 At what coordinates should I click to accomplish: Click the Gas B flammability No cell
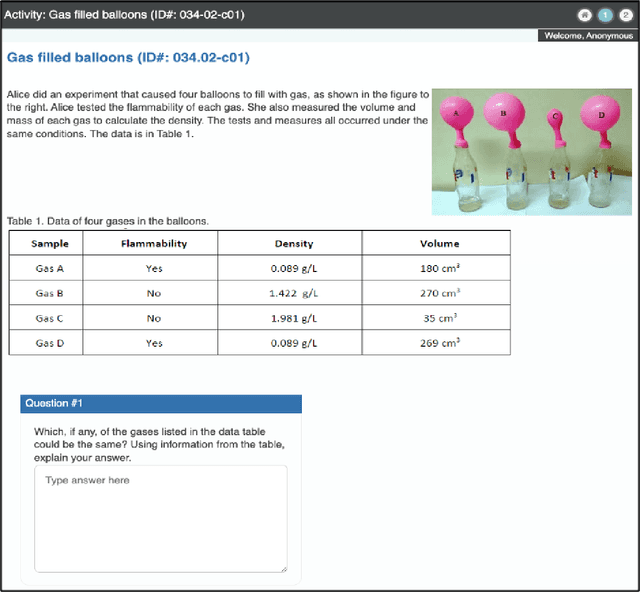coord(150,293)
